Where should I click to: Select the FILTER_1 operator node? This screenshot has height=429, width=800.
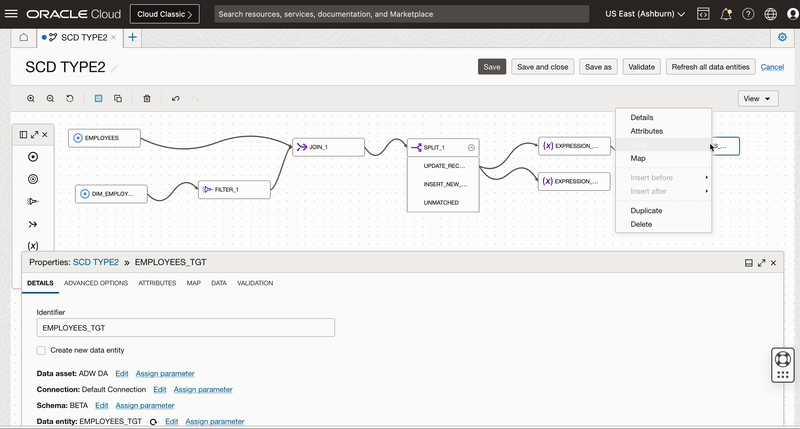[x=234, y=189]
